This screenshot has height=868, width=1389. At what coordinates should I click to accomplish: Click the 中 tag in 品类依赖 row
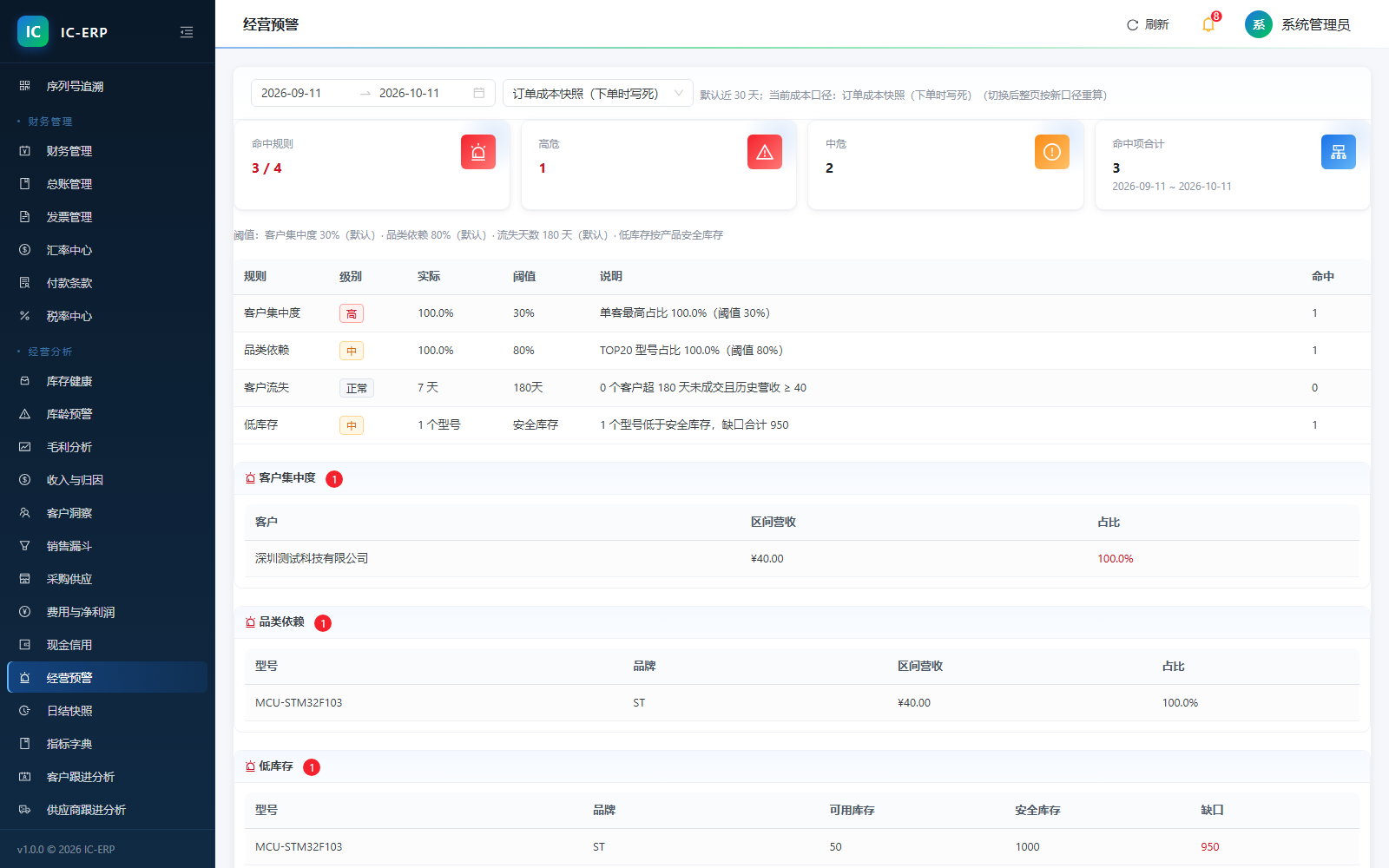click(x=352, y=351)
